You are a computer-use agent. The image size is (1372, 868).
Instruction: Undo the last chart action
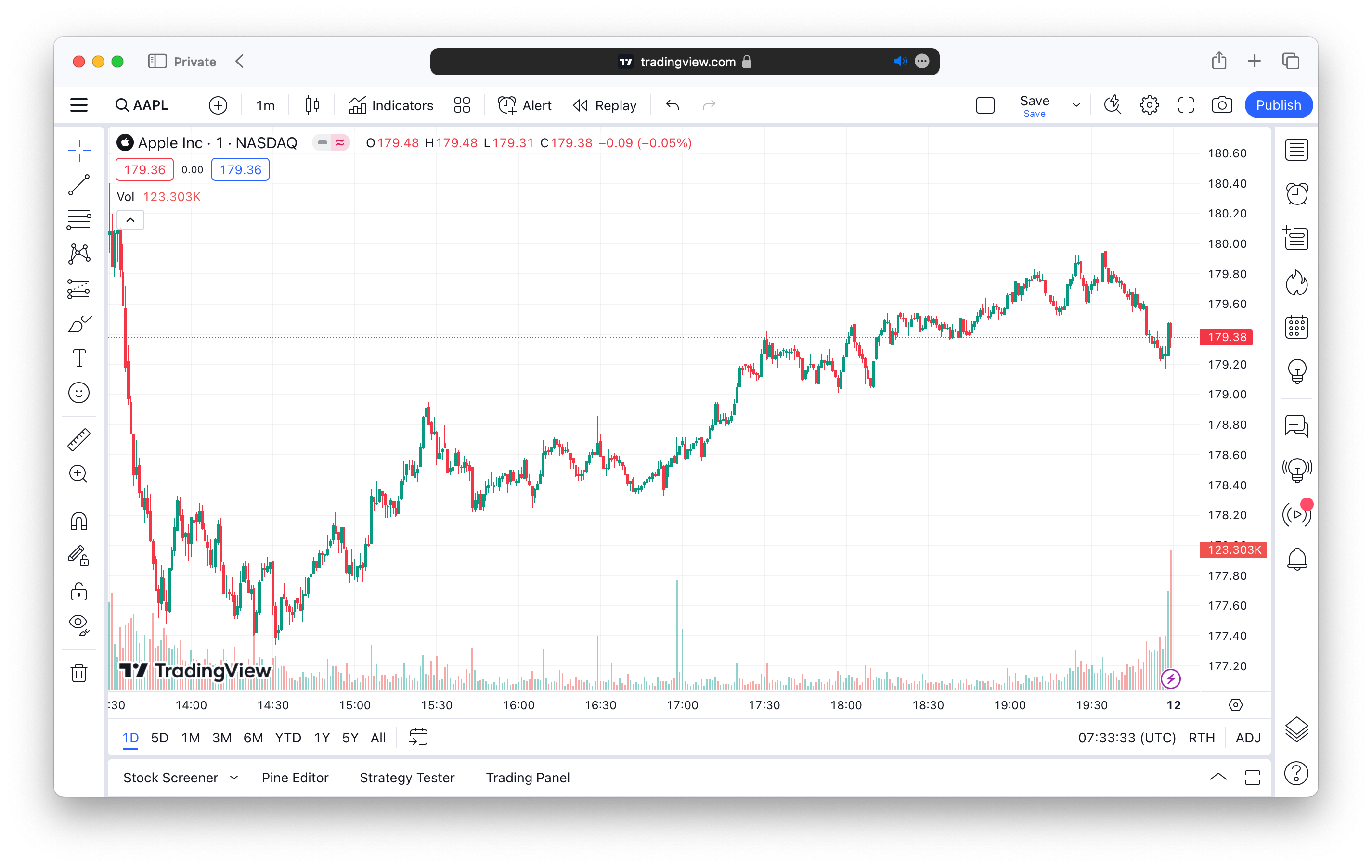pos(673,105)
